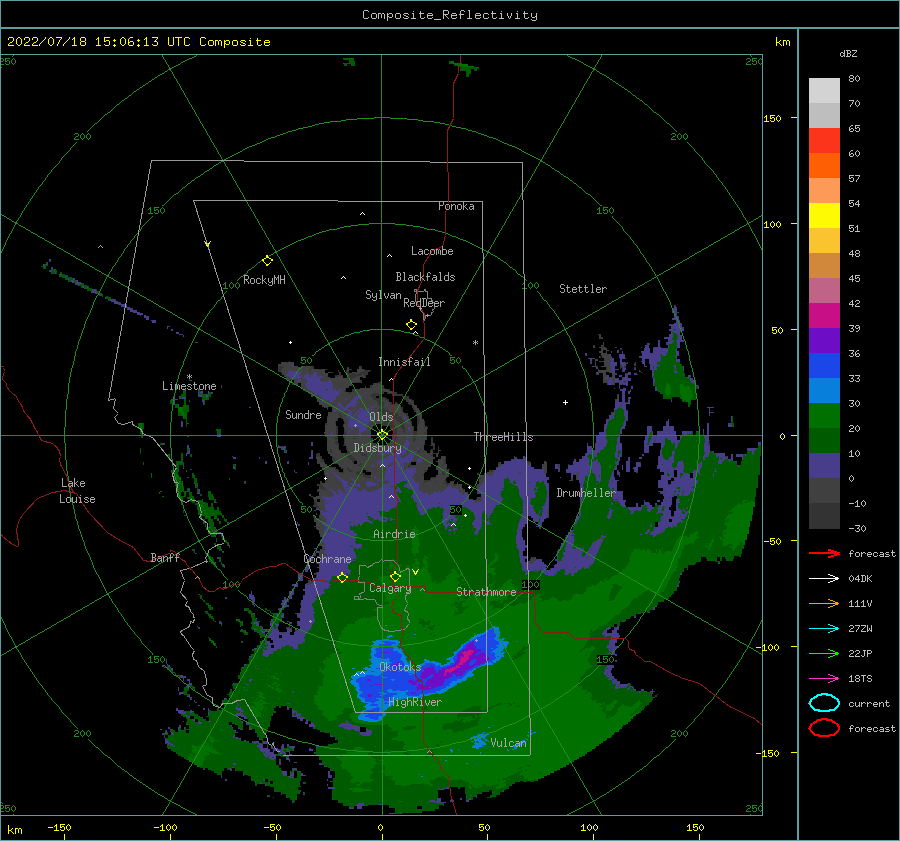This screenshot has width=900, height=841.
Task: Select the red forecast ellipse legend icon
Action: 824,728
